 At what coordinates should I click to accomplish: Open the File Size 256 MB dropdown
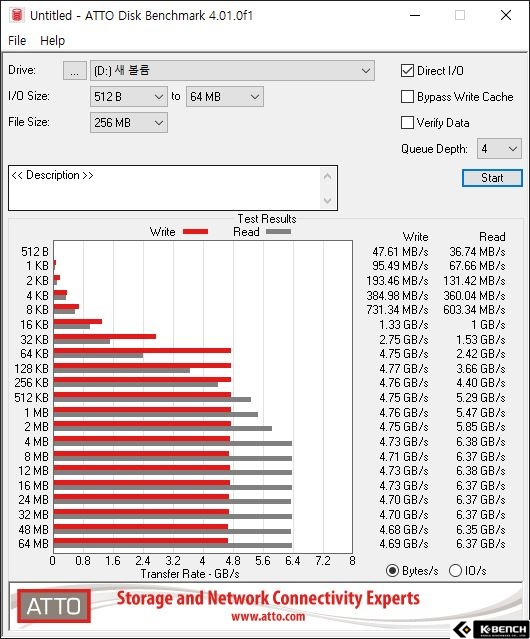coord(129,123)
